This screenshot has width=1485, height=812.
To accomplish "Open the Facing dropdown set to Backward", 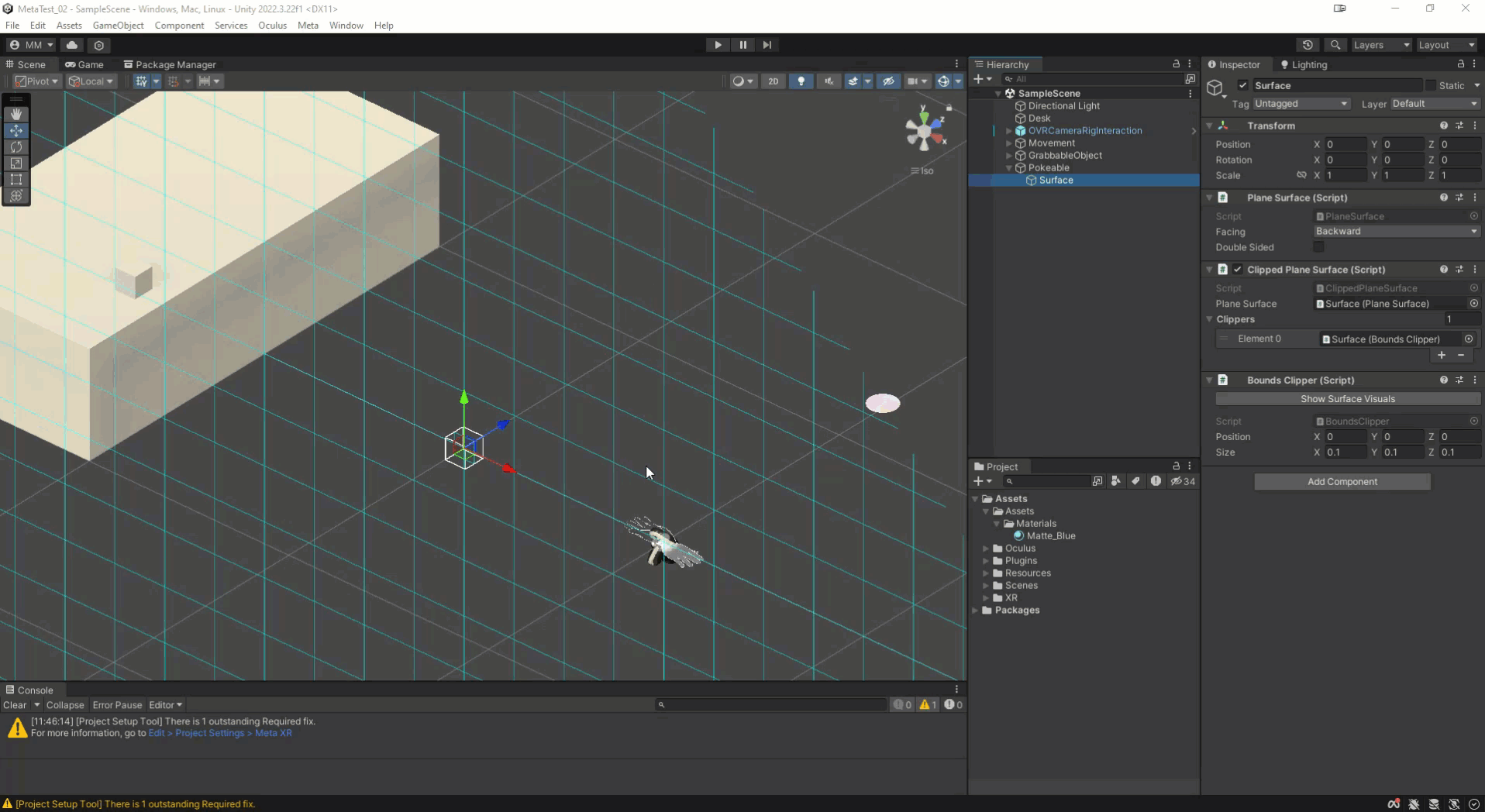I will tap(1395, 232).
